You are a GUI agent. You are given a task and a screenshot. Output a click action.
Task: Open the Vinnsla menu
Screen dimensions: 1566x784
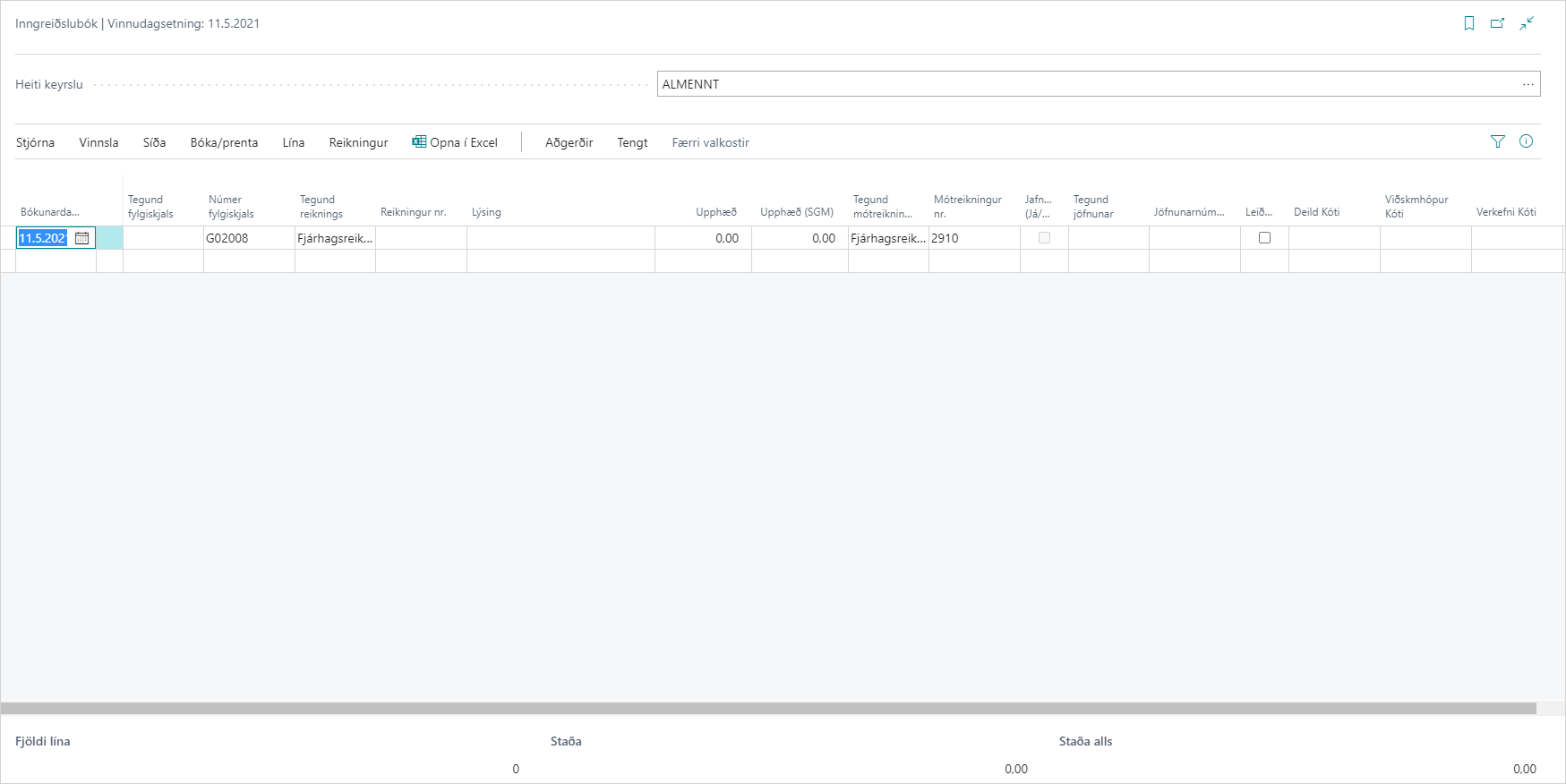click(x=98, y=142)
